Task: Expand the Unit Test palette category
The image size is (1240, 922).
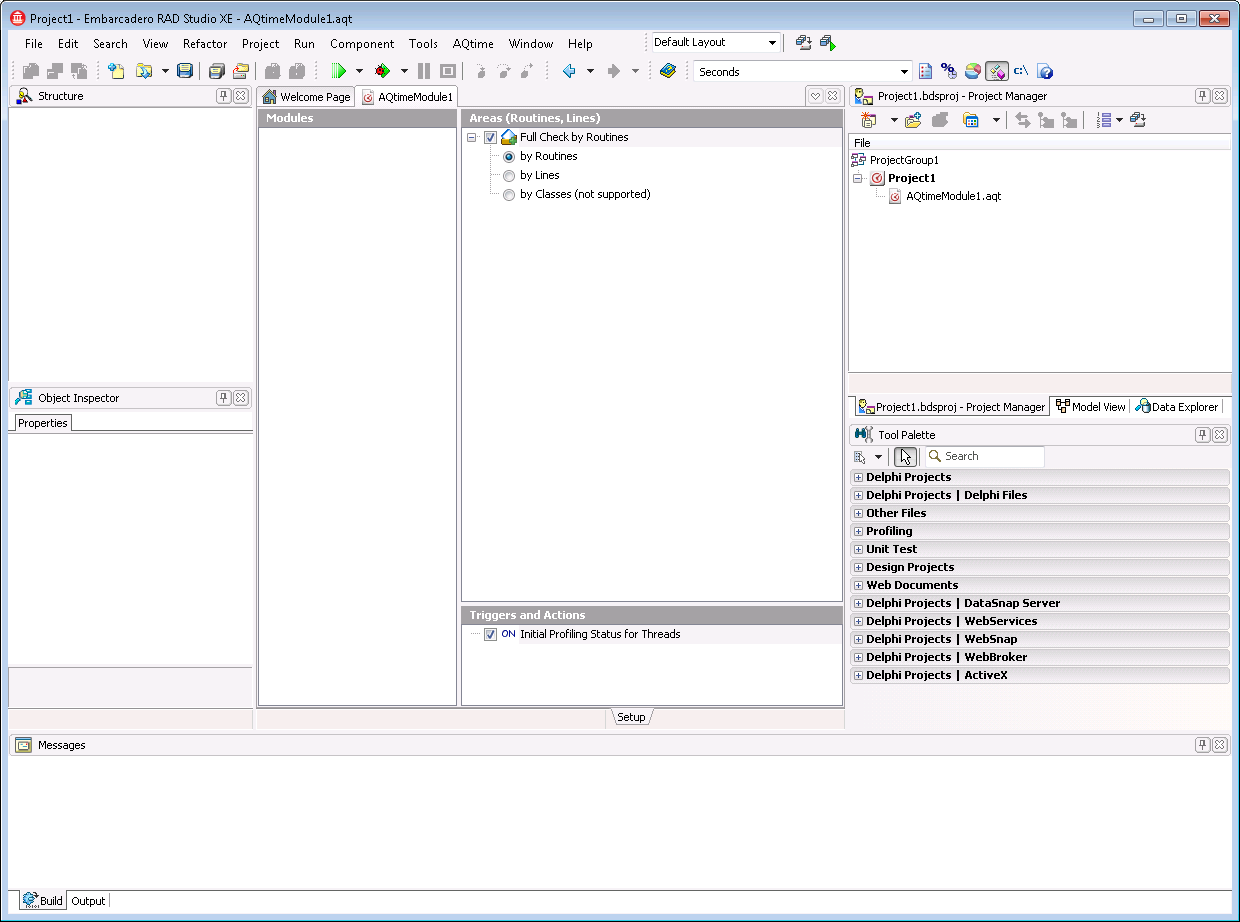Action: [858, 550]
